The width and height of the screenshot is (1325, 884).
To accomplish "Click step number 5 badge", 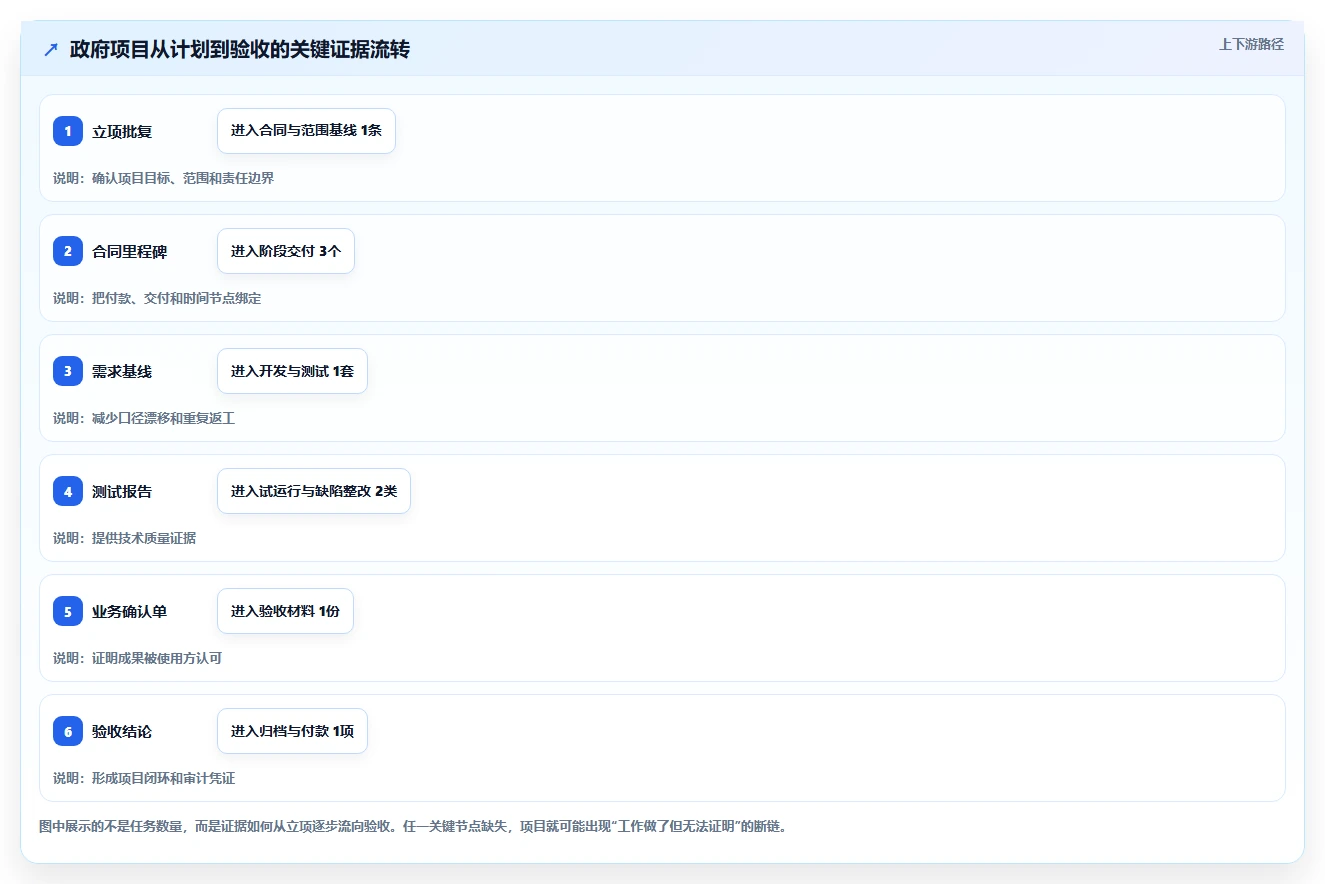I will tap(68, 611).
